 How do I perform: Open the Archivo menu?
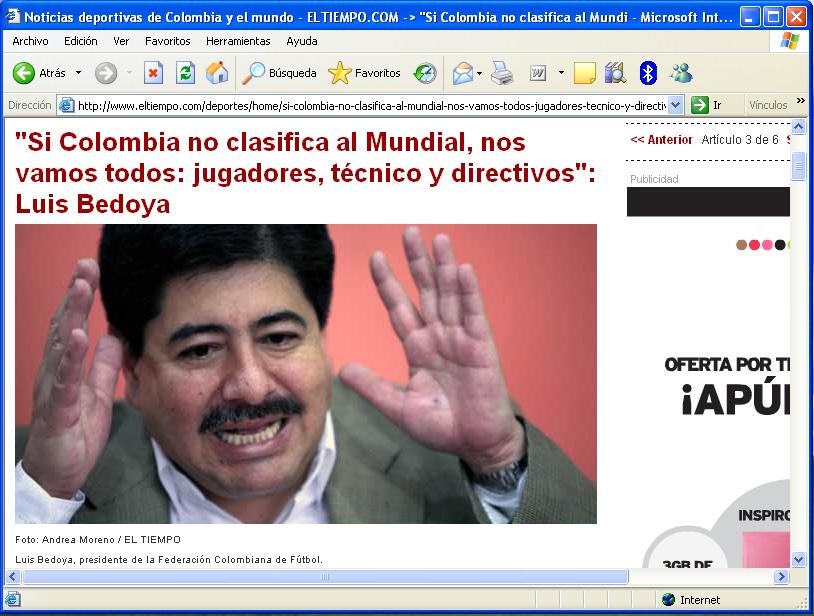tap(30, 41)
